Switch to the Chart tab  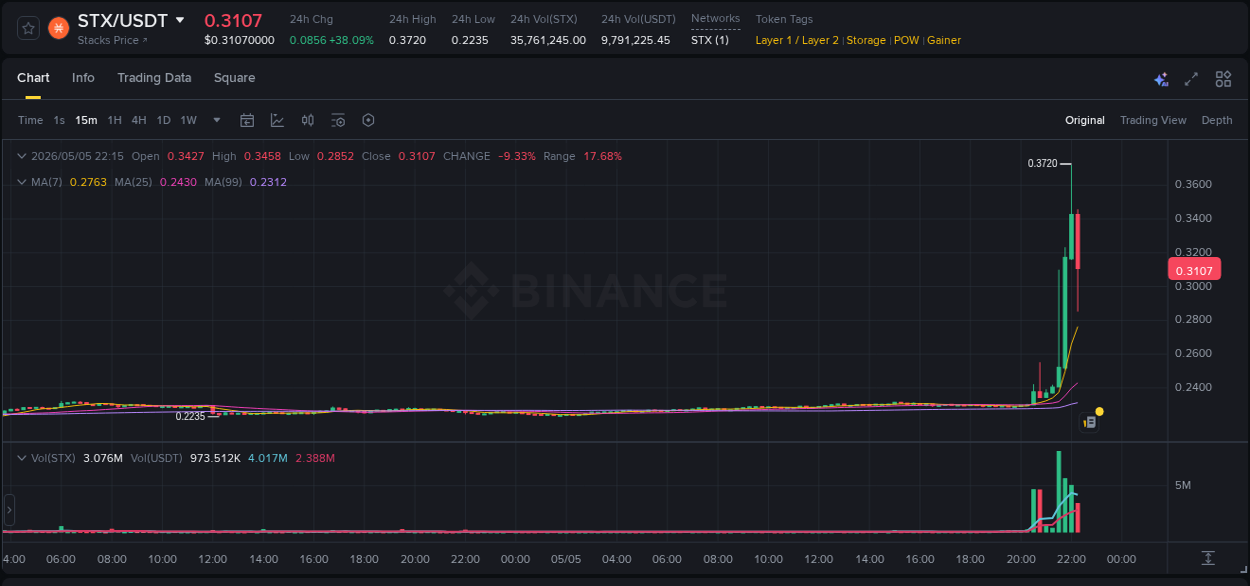click(33, 78)
